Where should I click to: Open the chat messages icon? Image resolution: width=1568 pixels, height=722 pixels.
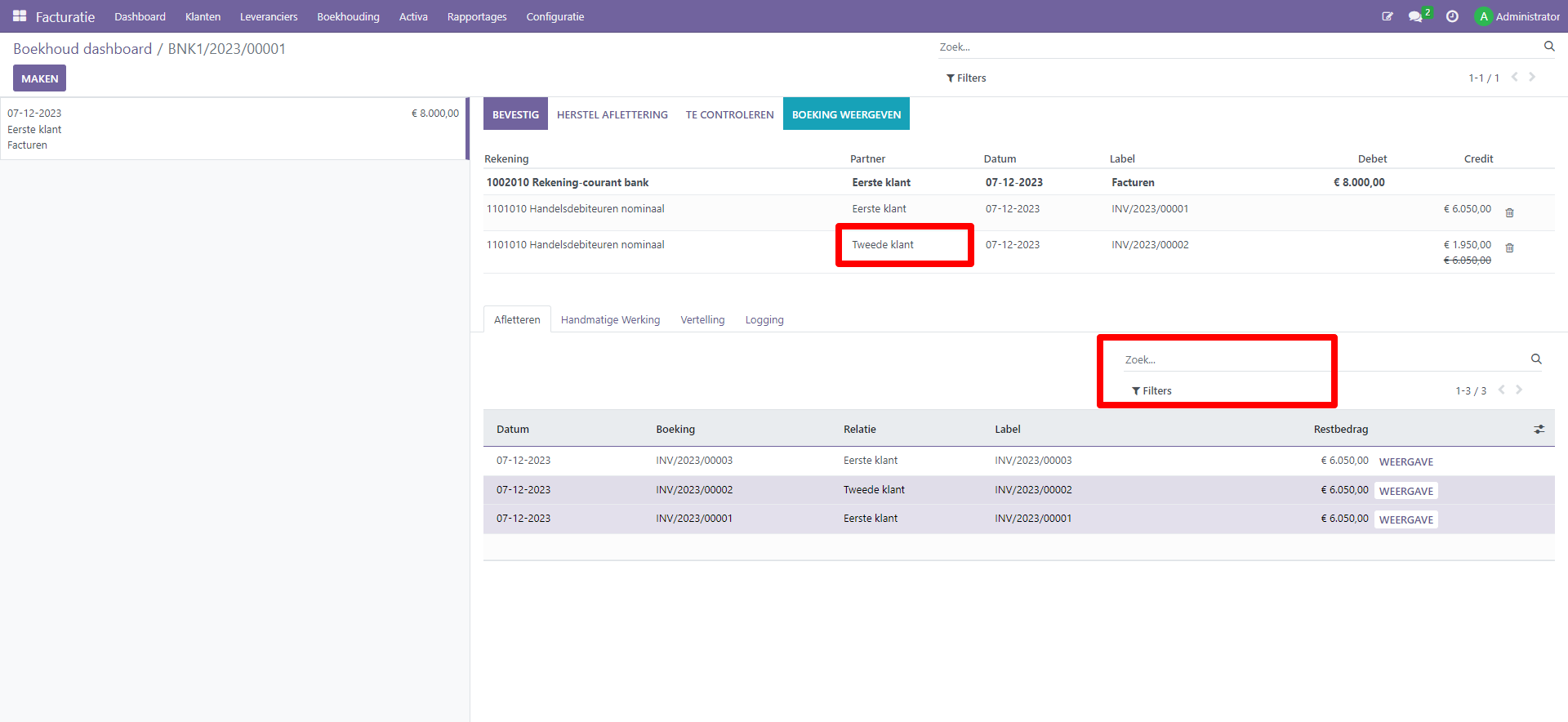pos(1415,16)
